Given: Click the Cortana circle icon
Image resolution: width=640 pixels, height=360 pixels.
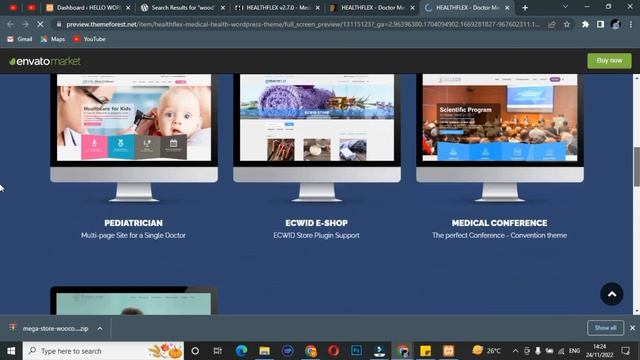Looking at the screenshot, I should (x=195, y=351).
